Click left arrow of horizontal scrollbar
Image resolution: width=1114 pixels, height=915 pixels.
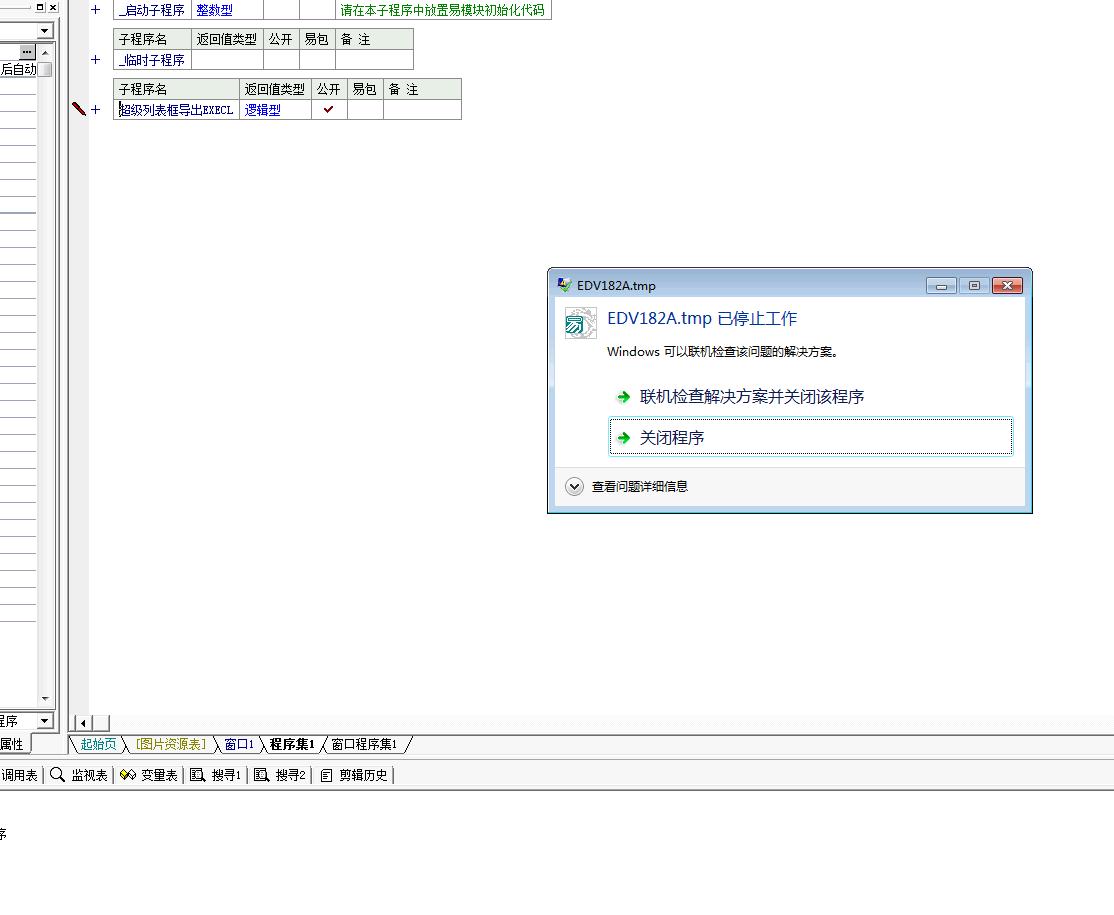tap(83, 723)
